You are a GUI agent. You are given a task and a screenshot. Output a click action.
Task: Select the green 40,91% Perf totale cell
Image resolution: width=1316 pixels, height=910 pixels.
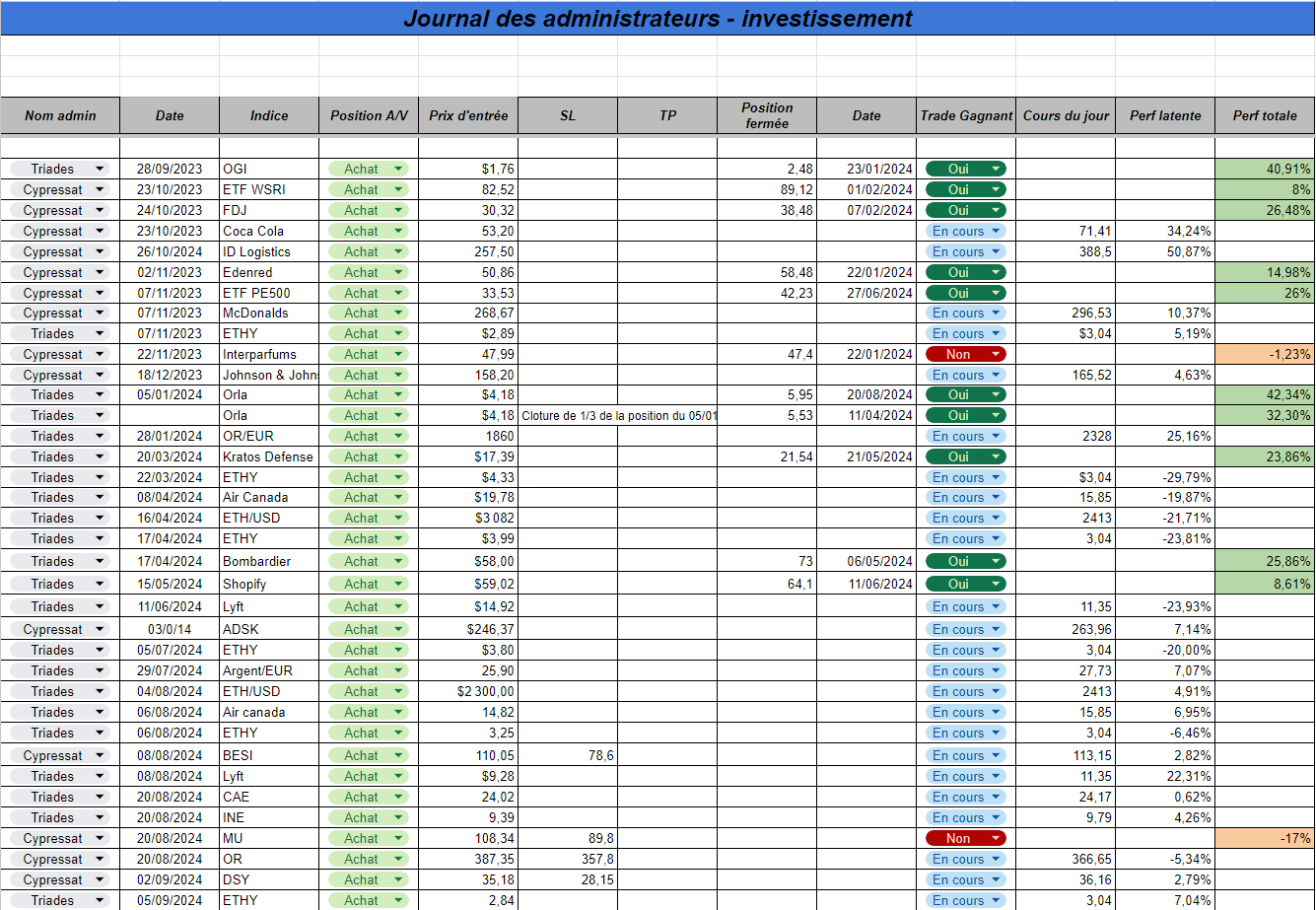[x=1265, y=169]
